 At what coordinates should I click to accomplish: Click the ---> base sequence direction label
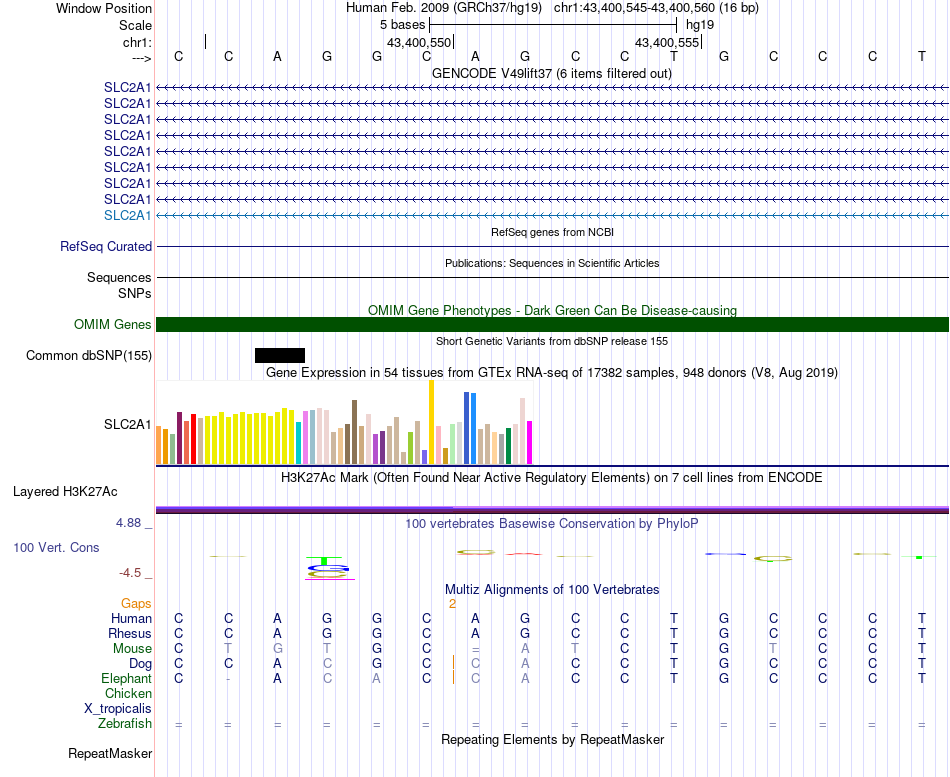pos(141,58)
